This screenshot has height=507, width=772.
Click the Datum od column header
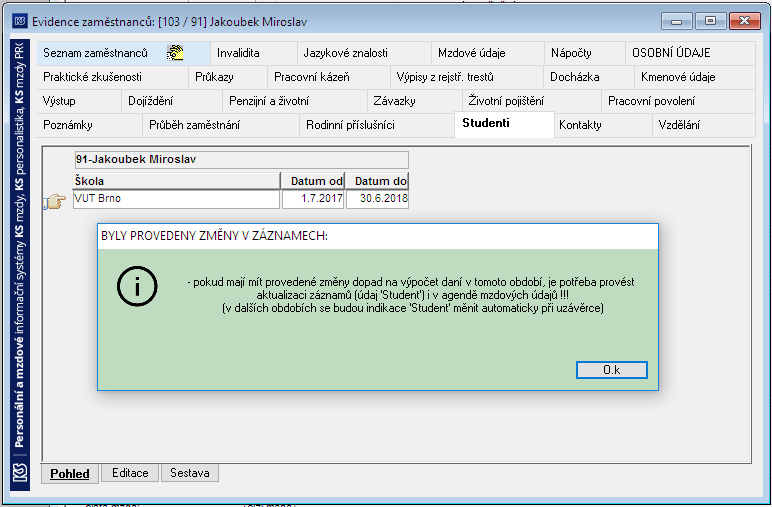pos(313,181)
